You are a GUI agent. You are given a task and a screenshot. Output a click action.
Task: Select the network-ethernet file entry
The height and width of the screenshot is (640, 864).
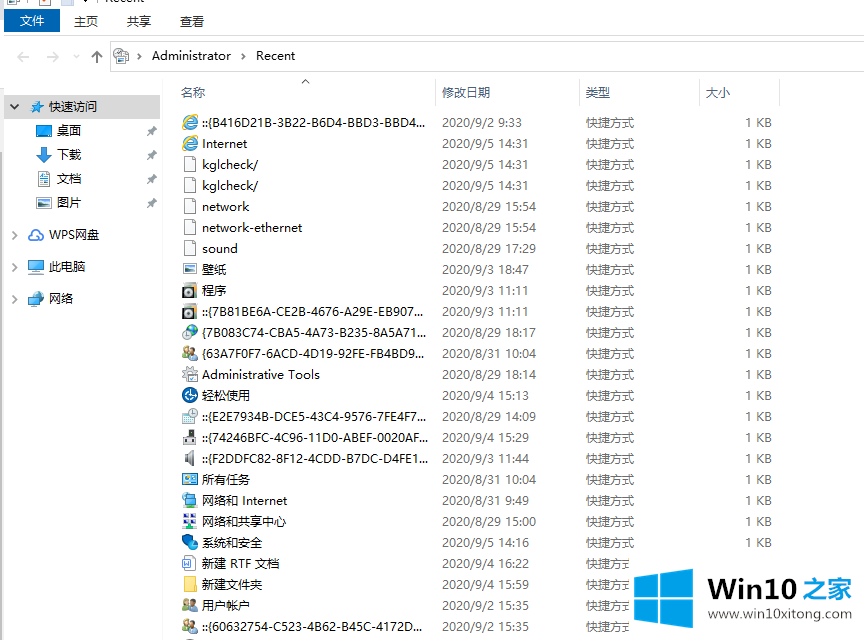(252, 228)
